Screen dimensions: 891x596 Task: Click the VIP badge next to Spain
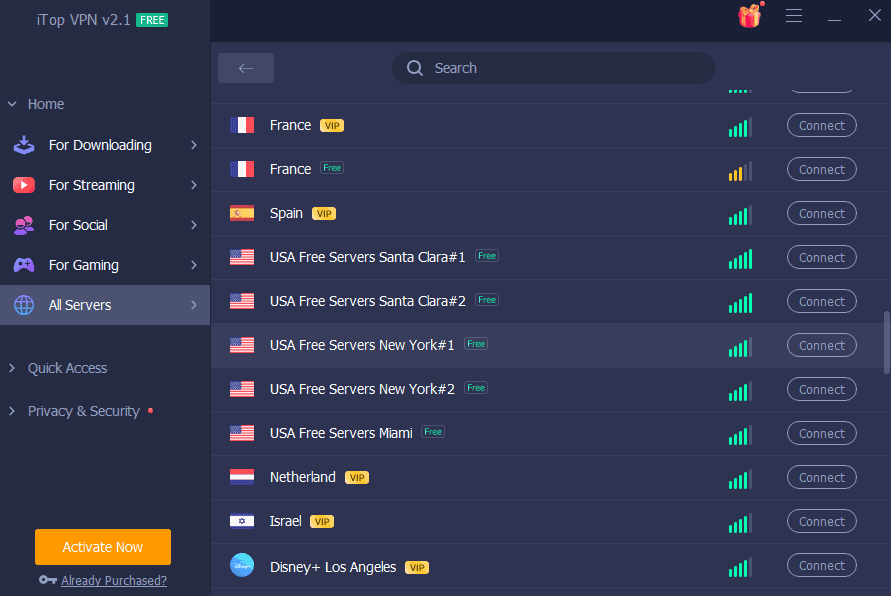(324, 214)
